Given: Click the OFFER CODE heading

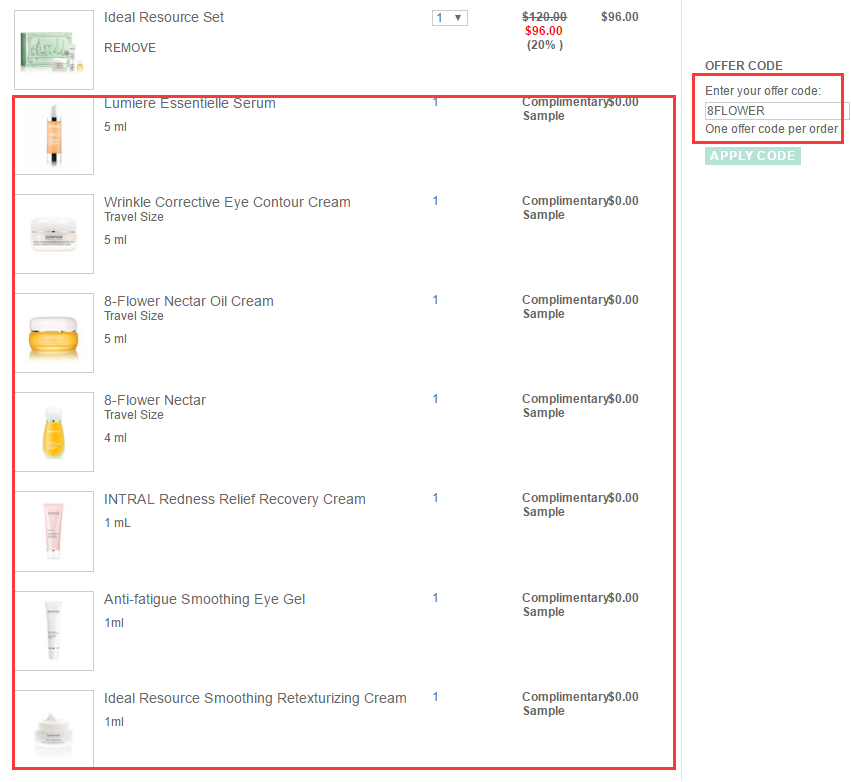Looking at the screenshot, I should 744,66.
